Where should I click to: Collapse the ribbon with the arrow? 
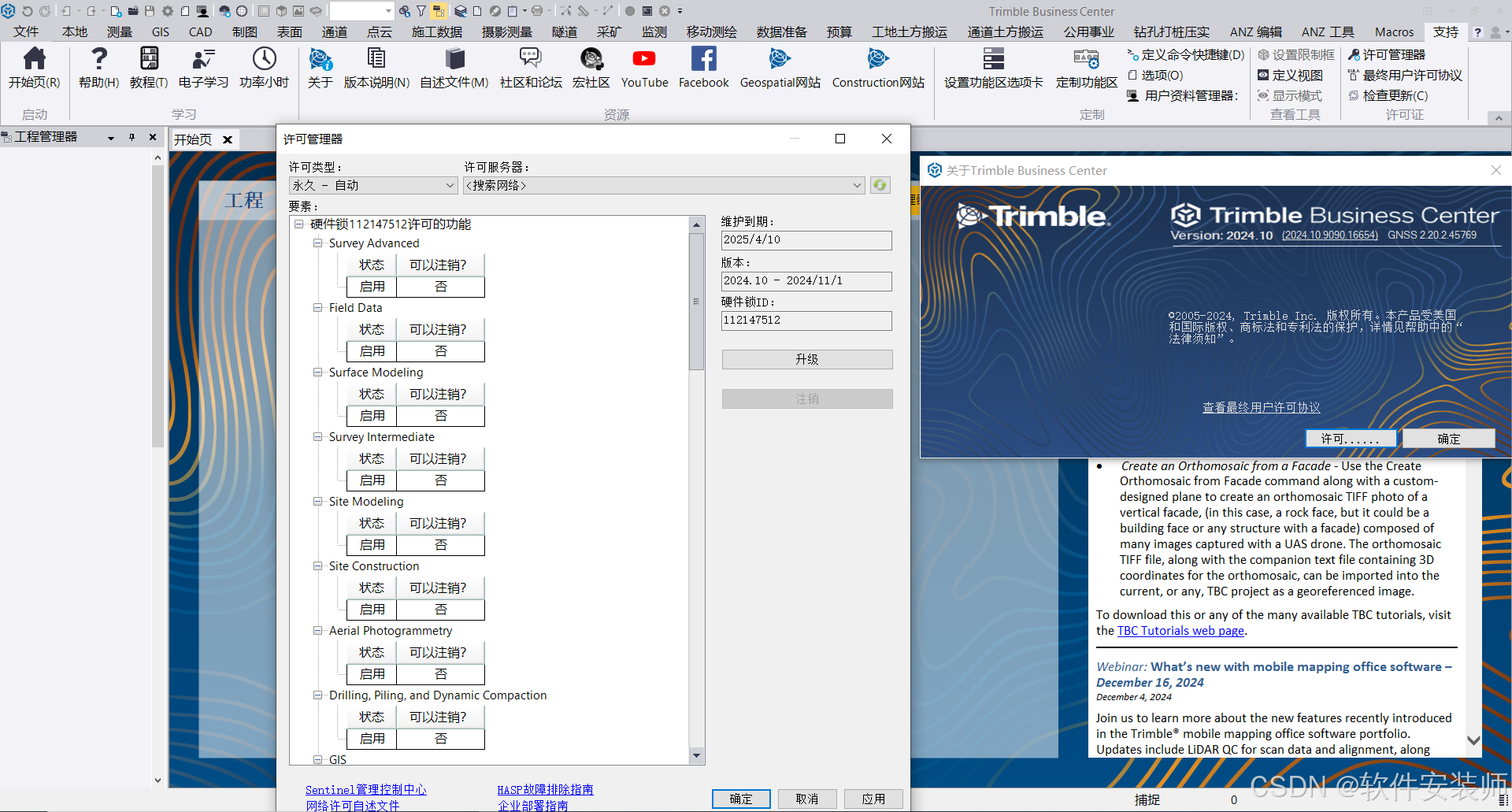pyautogui.click(x=1499, y=118)
